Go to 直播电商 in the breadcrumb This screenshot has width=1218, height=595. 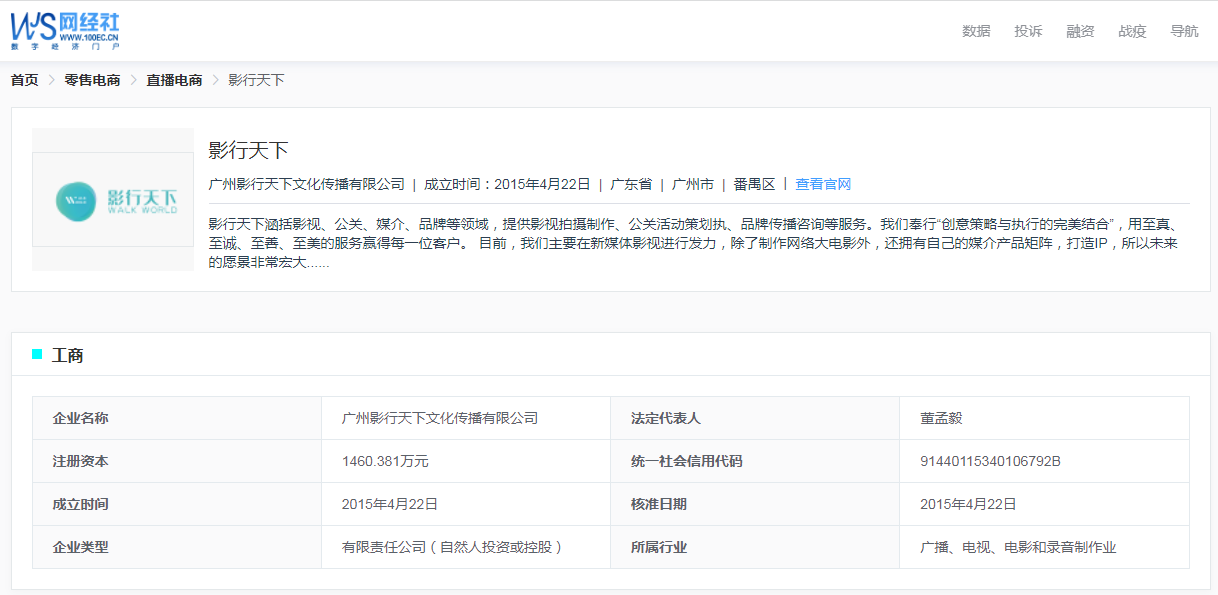pos(174,80)
